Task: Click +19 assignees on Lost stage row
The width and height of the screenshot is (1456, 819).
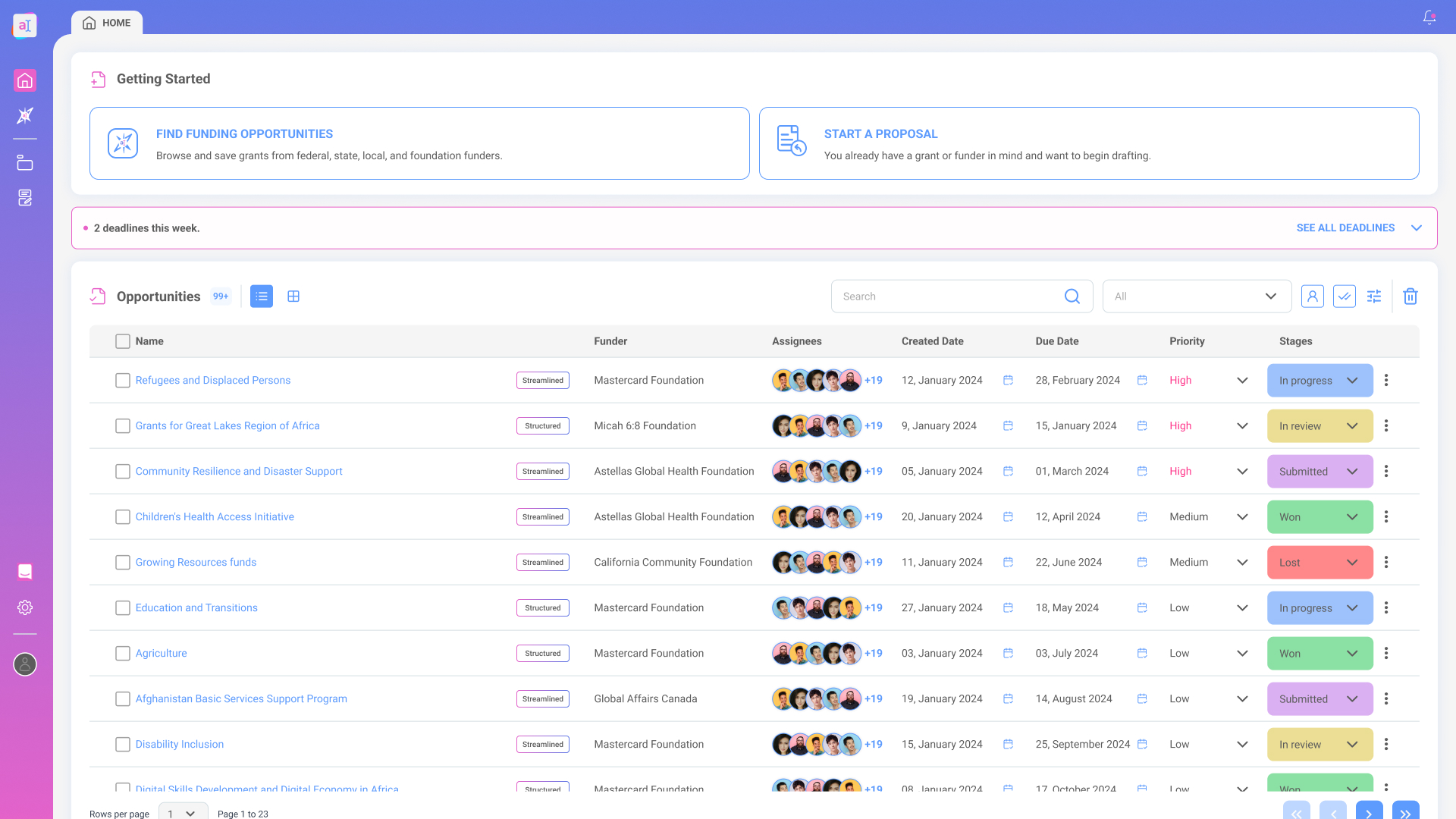Action: tap(874, 562)
